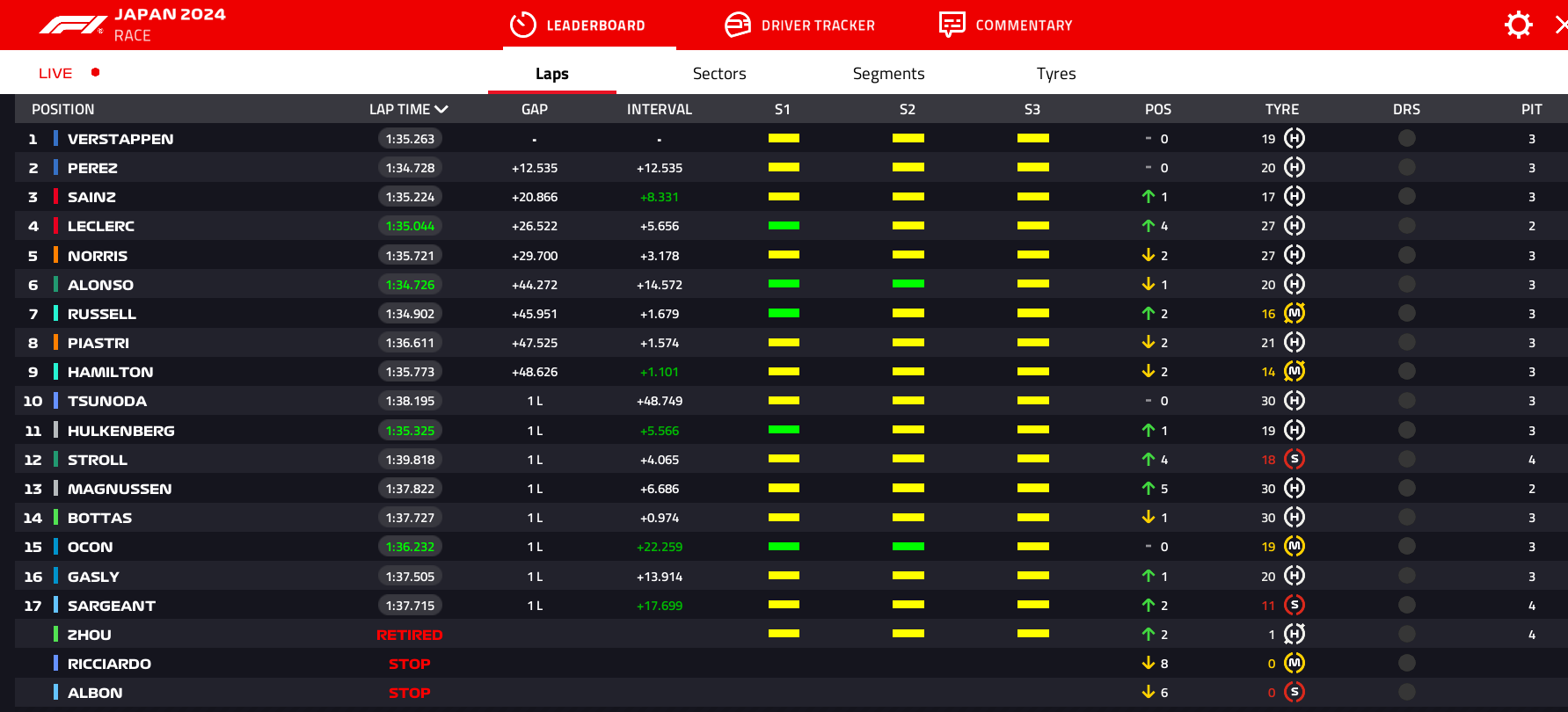
Task: Click the red LIVE indicator dot
Action: click(95, 72)
